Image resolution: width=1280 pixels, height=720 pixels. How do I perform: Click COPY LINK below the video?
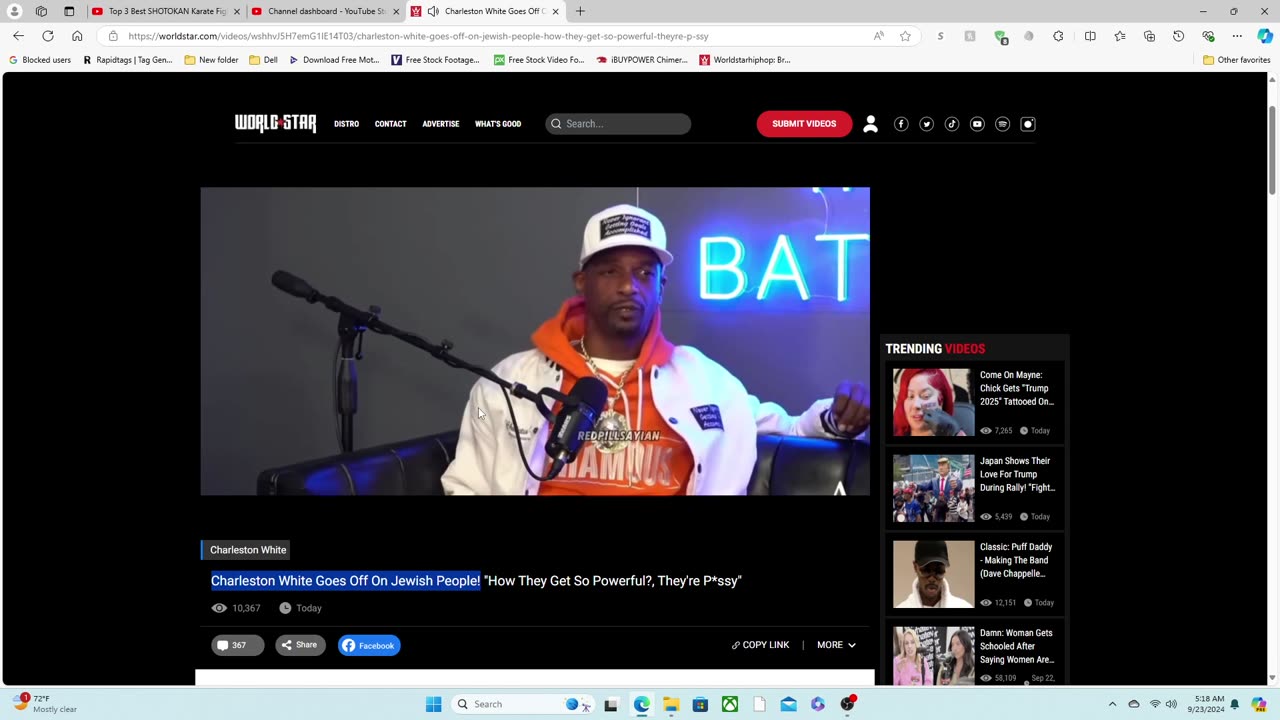(x=760, y=645)
